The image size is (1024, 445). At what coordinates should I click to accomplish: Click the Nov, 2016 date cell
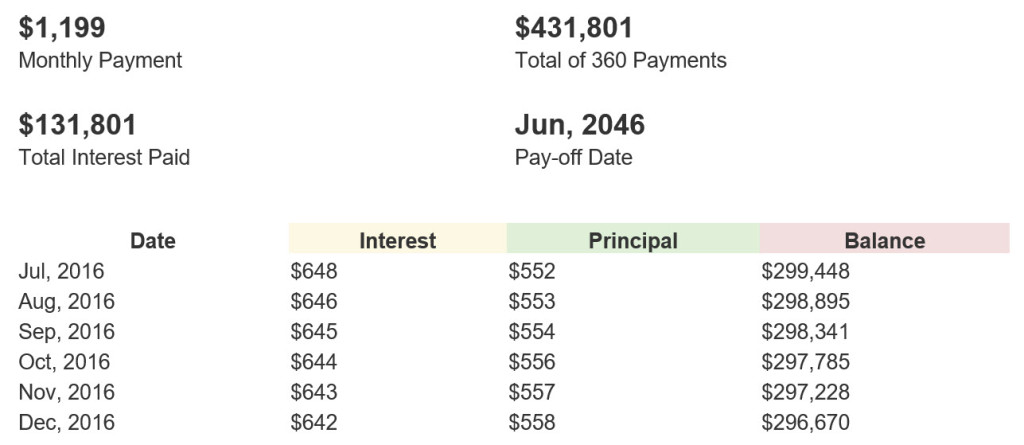67,392
